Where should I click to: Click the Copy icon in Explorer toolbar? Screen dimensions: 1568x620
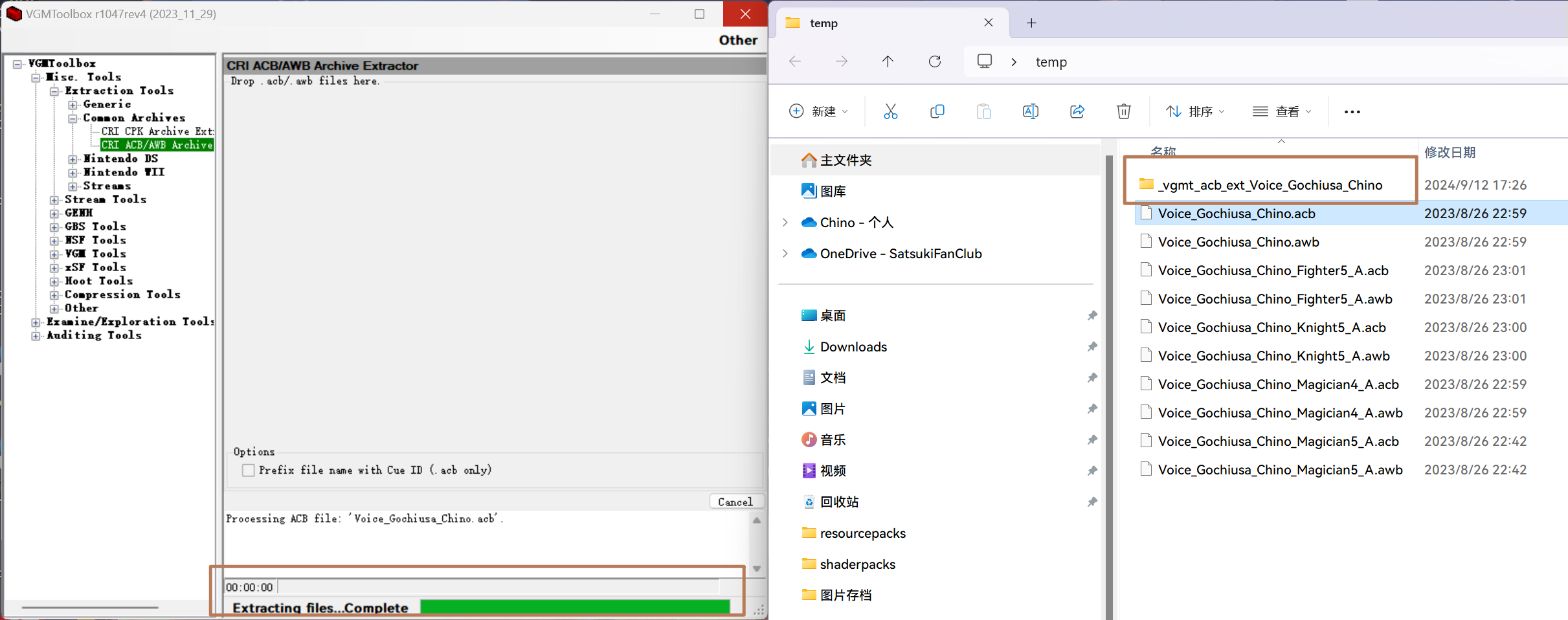click(x=937, y=111)
